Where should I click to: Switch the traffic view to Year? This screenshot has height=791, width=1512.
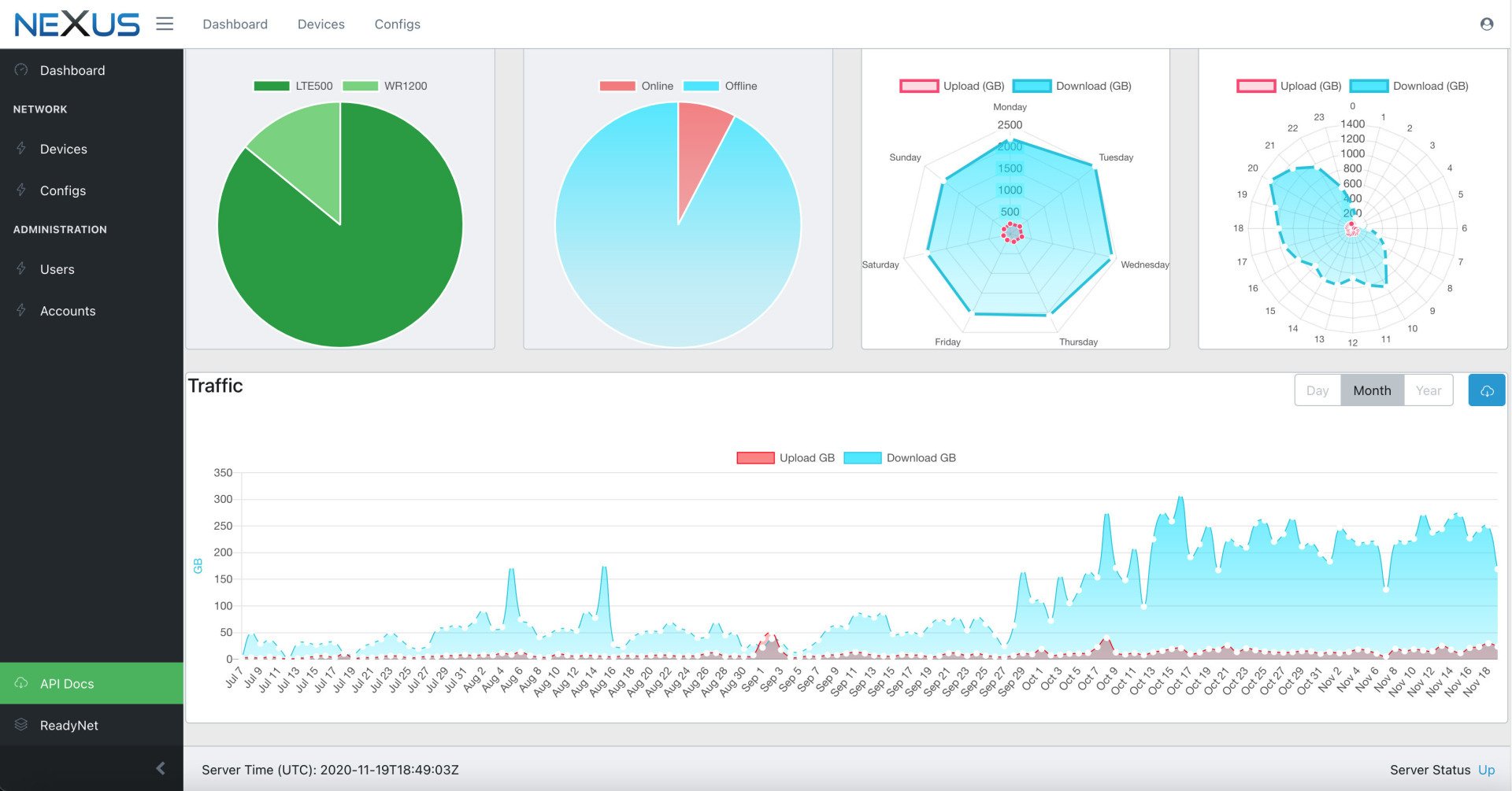click(x=1429, y=390)
